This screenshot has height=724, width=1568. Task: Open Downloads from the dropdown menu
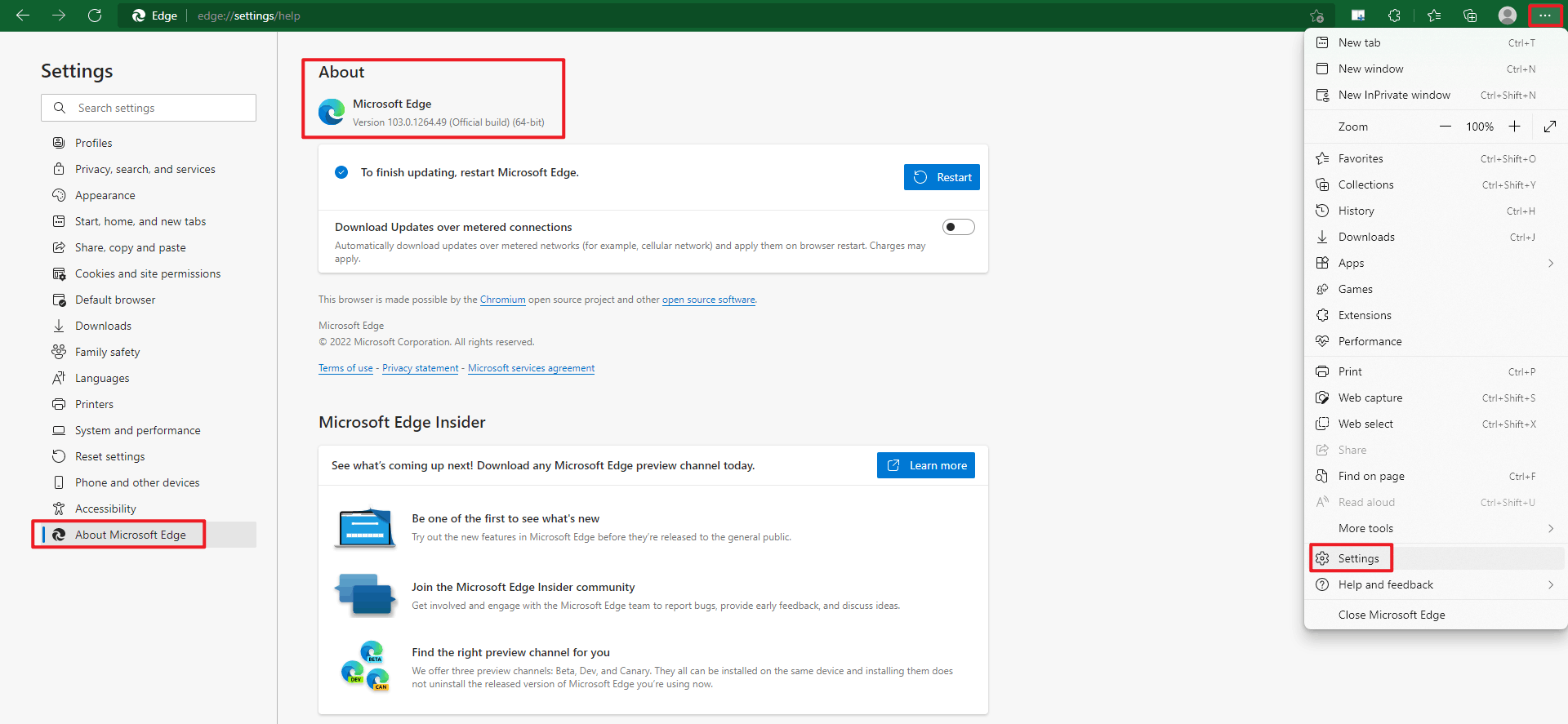coord(1435,237)
